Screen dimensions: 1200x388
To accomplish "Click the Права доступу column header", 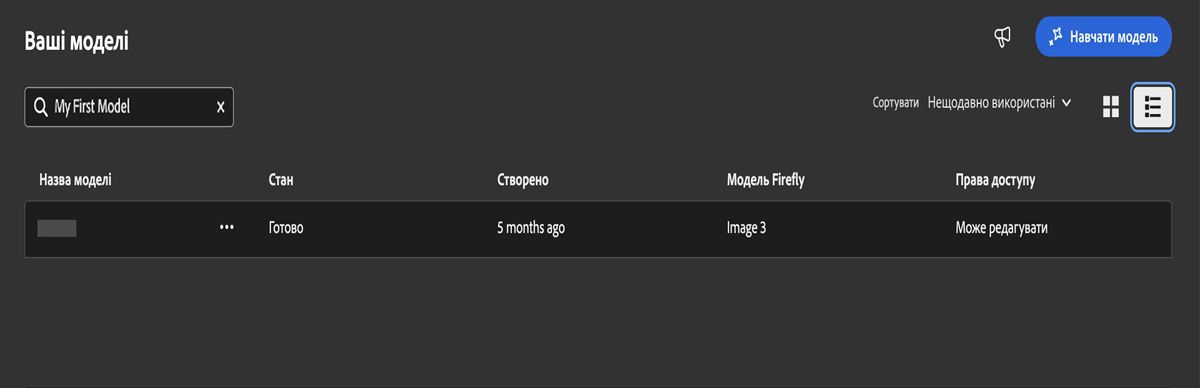I will (995, 180).
